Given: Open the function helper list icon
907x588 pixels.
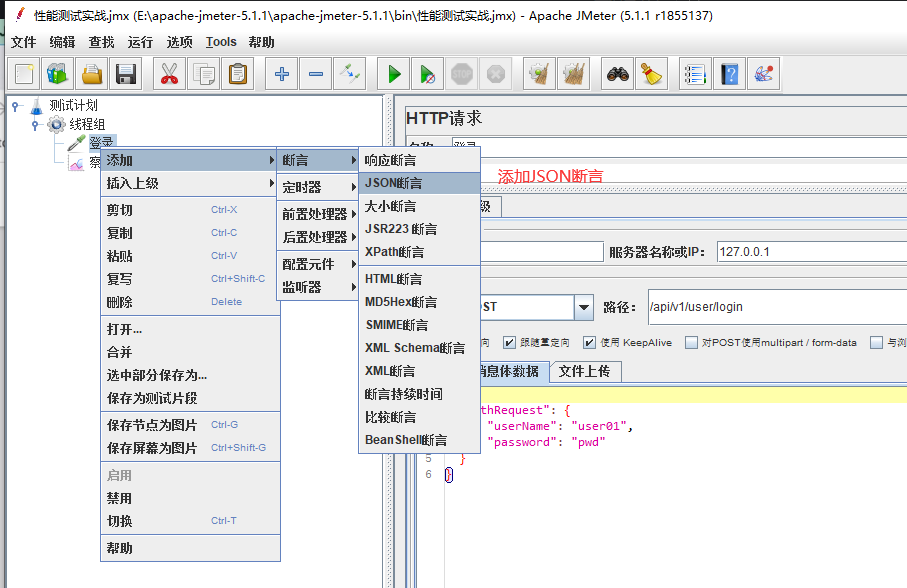Looking at the screenshot, I should point(695,74).
